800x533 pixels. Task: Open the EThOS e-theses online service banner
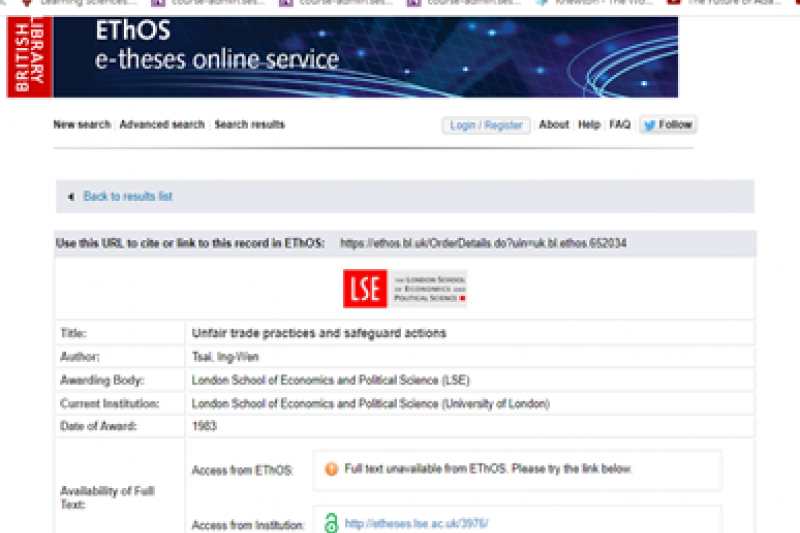366,57
